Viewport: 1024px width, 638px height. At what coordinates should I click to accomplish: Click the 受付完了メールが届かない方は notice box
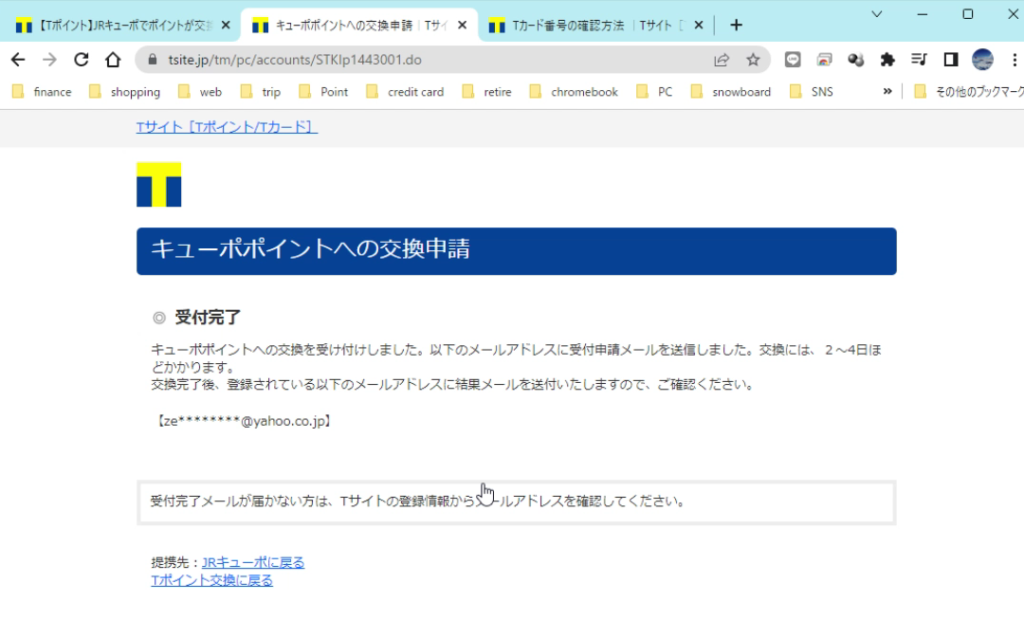click(516, 502)
